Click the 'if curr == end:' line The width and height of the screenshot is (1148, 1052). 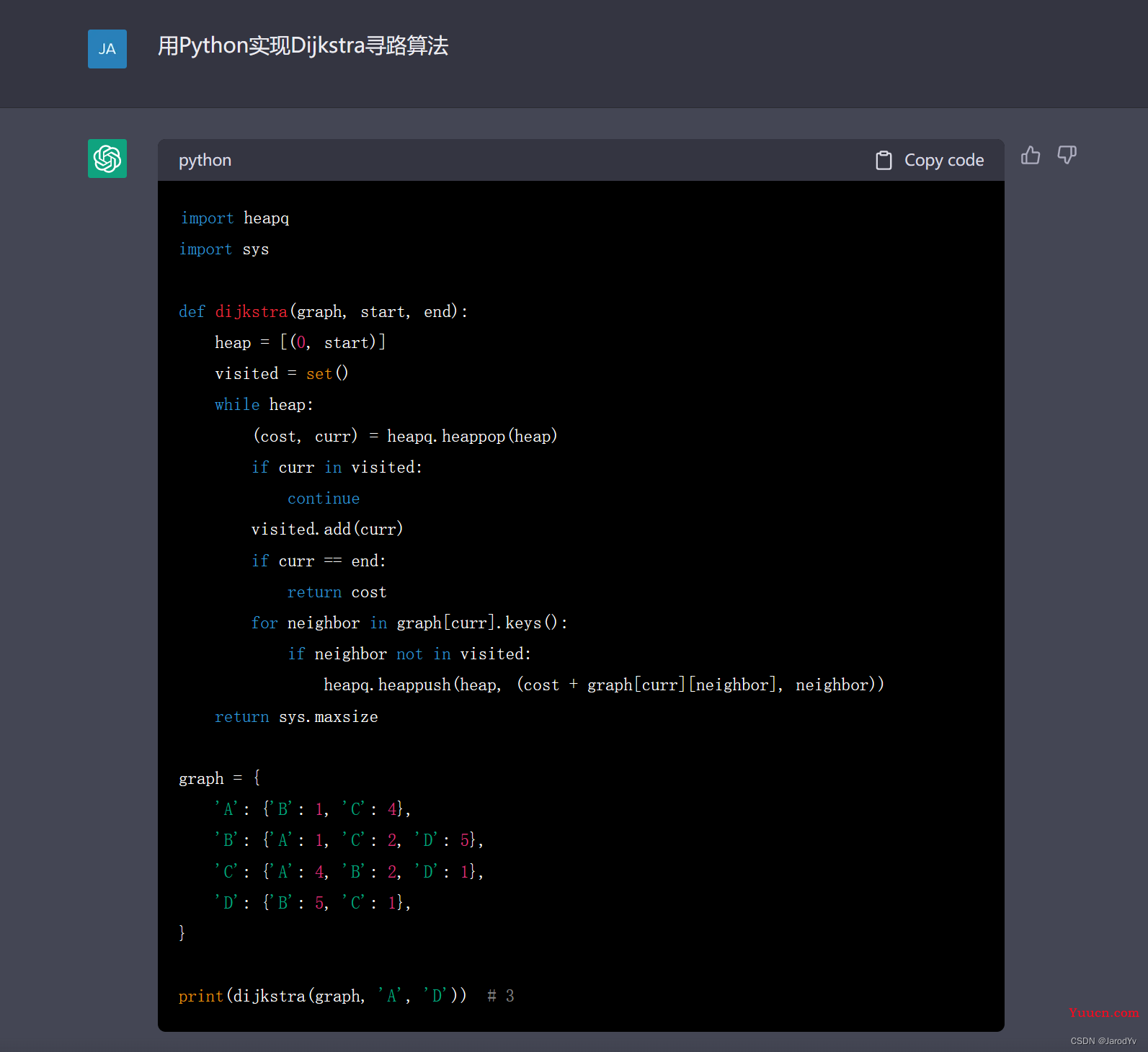(319, 561)
